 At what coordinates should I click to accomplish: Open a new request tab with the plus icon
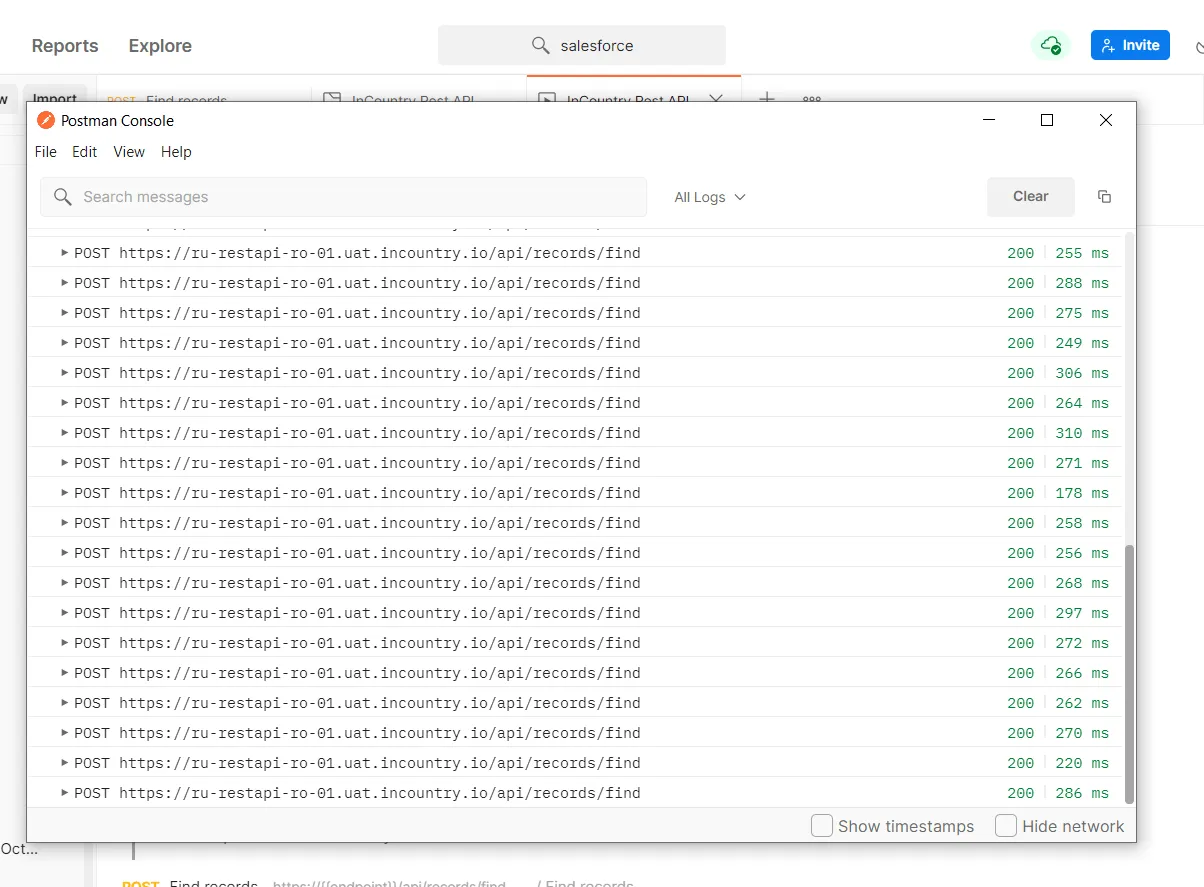click(766, 100)
